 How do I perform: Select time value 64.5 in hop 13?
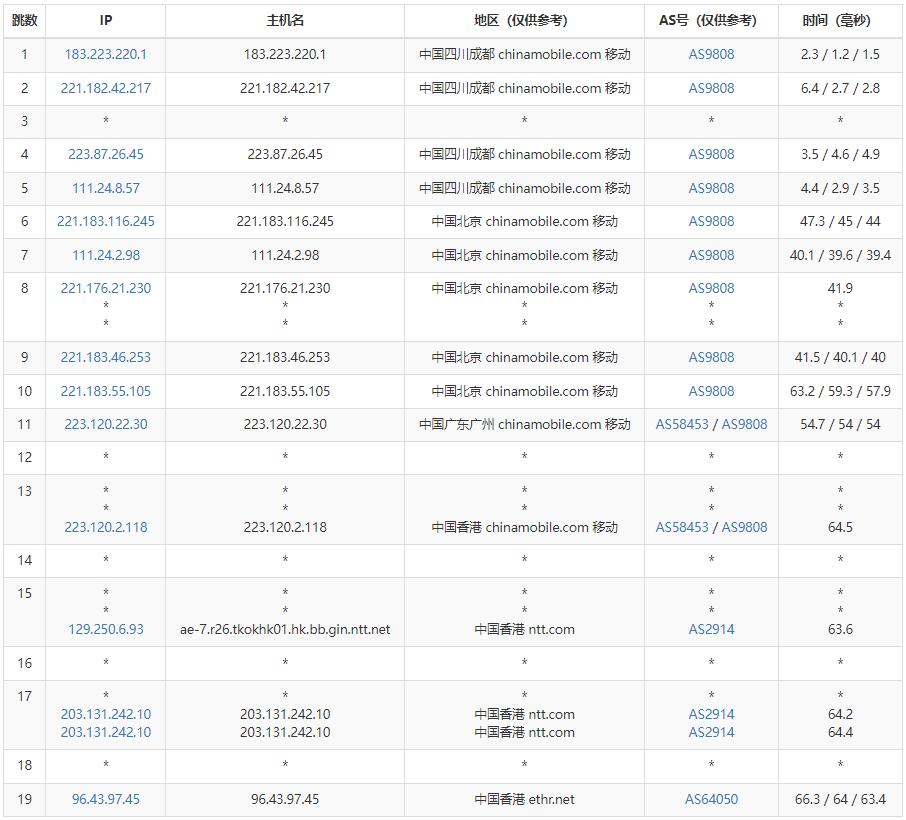(x=840, y=528)
